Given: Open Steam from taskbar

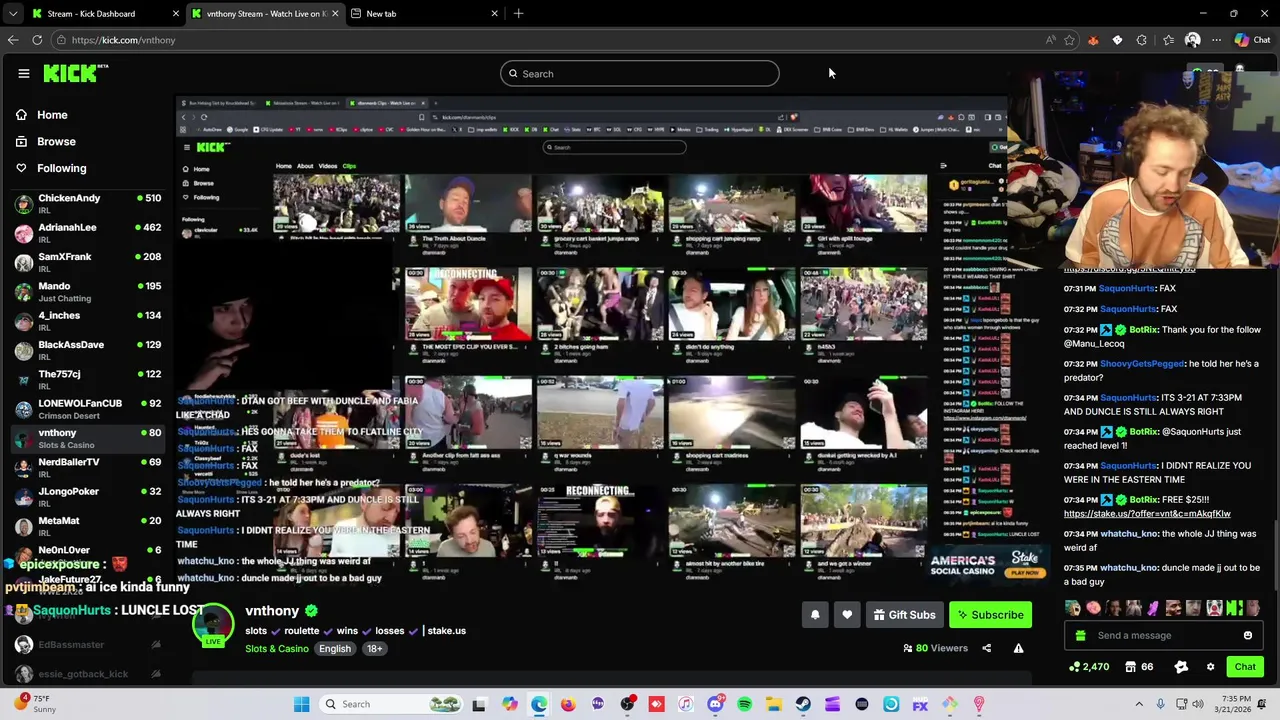Looking at the screenshot, I should (x=803, y=704).
